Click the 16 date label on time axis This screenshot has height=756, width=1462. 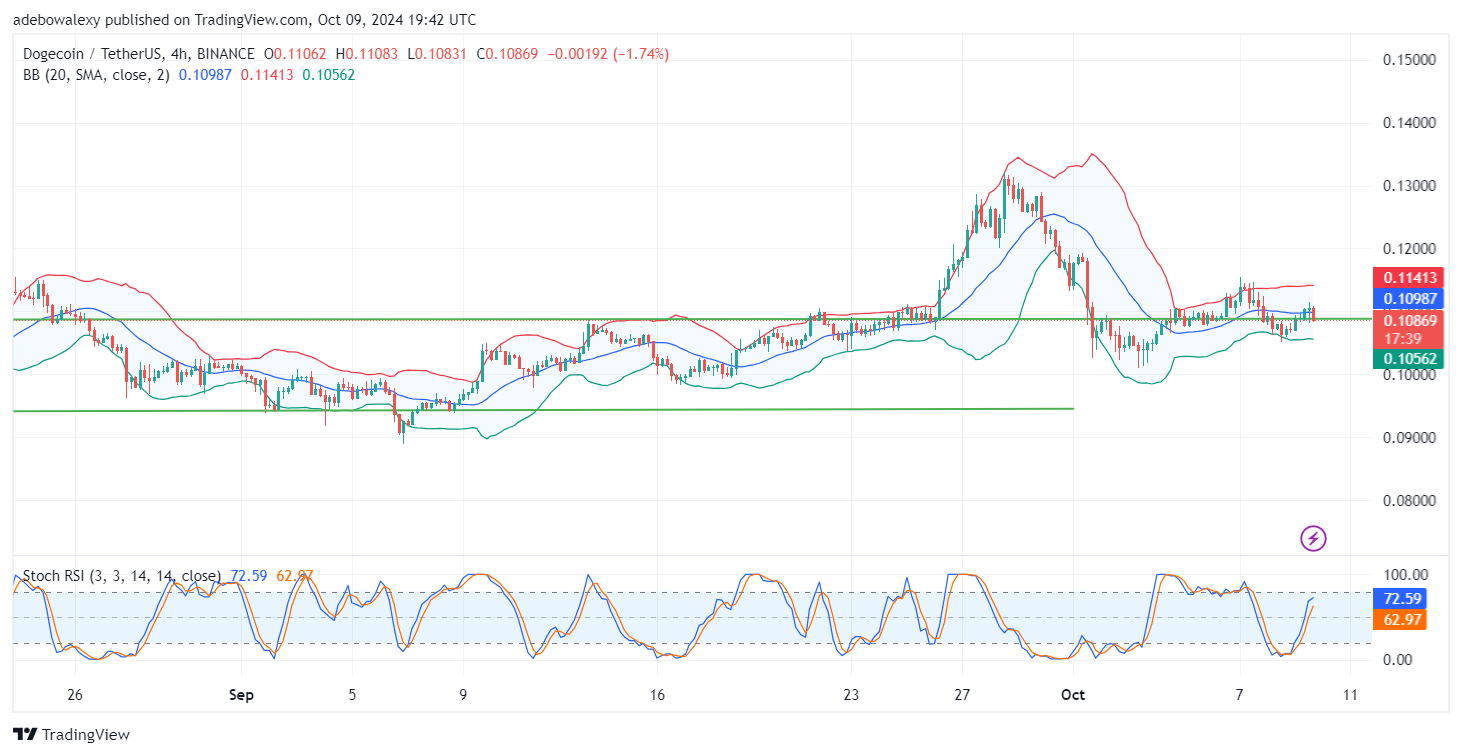tap(656, 695)
